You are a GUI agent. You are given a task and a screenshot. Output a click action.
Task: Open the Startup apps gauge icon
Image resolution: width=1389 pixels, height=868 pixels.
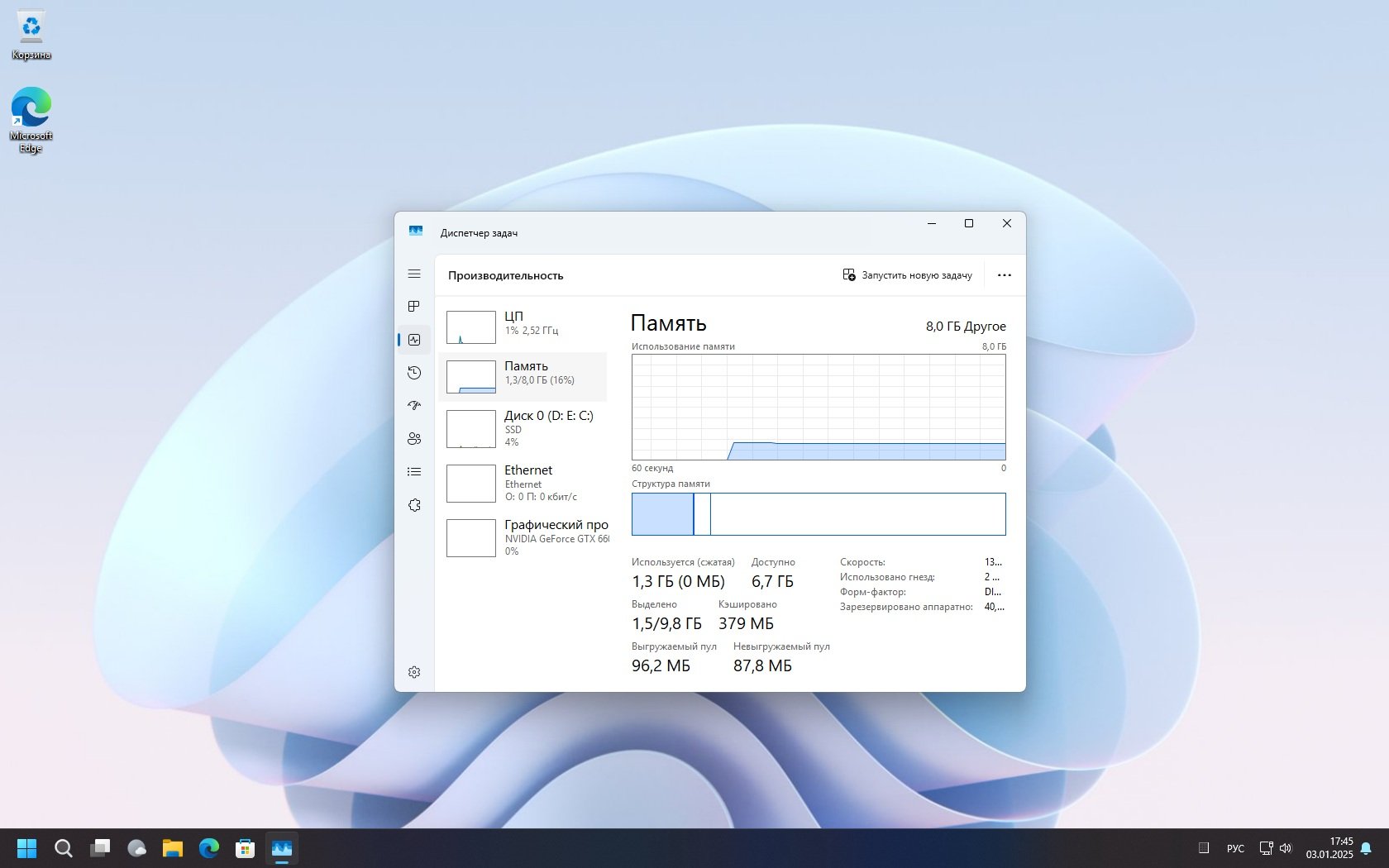pos(414,406)
